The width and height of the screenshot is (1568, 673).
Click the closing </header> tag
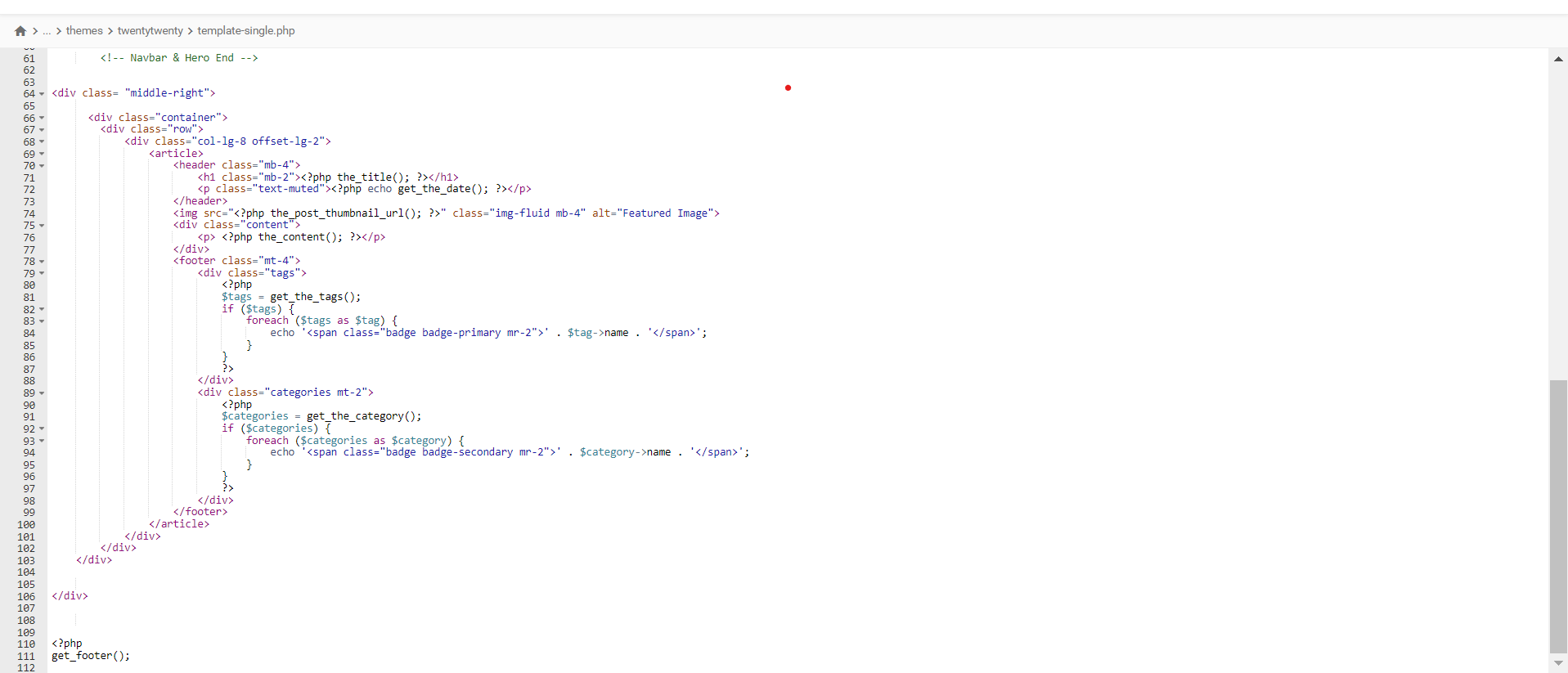pos(200,201)
